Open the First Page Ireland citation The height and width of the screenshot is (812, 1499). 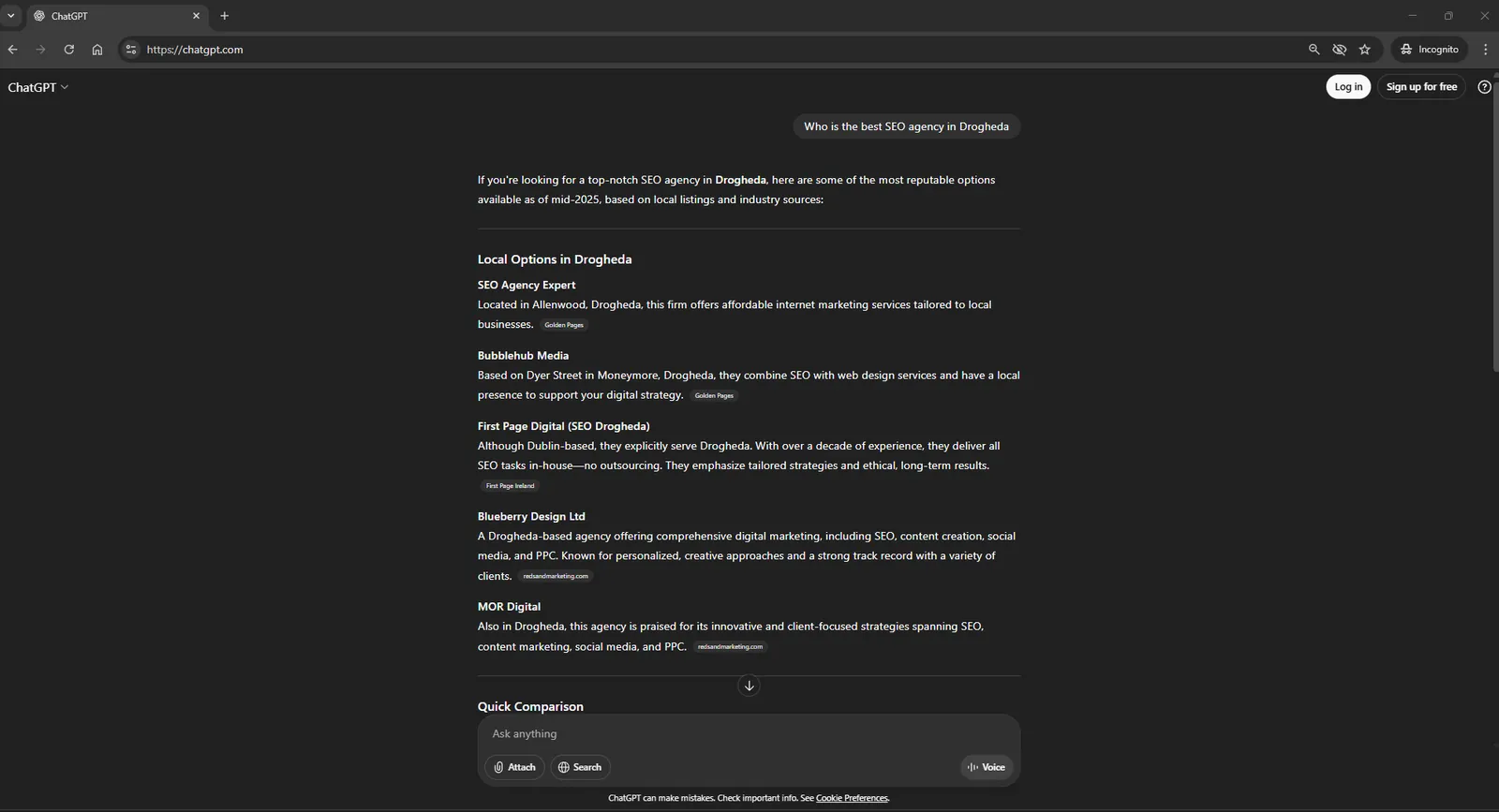click(x=510, y=486)
